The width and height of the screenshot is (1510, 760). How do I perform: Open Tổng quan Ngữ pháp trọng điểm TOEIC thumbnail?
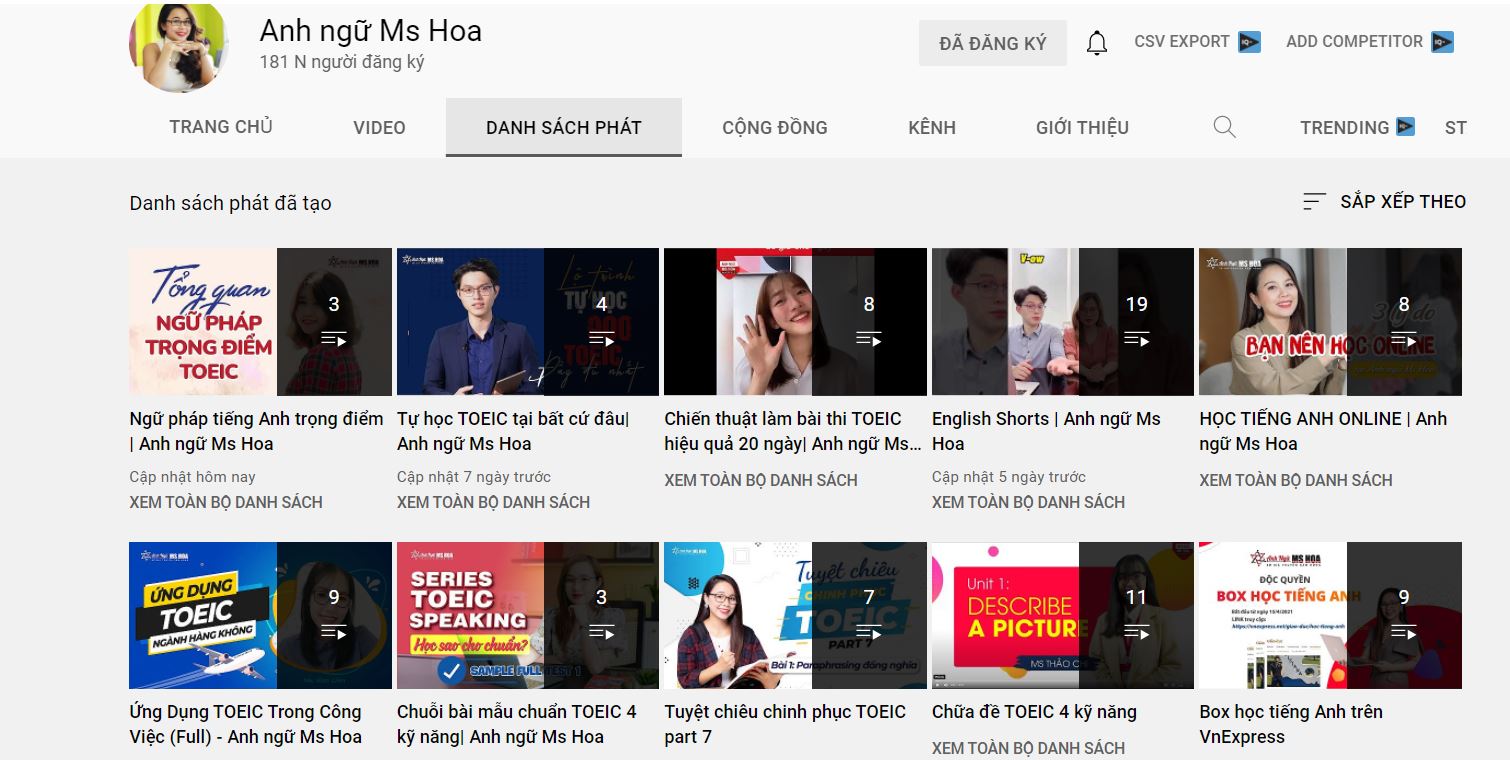[x=260, y=322]
